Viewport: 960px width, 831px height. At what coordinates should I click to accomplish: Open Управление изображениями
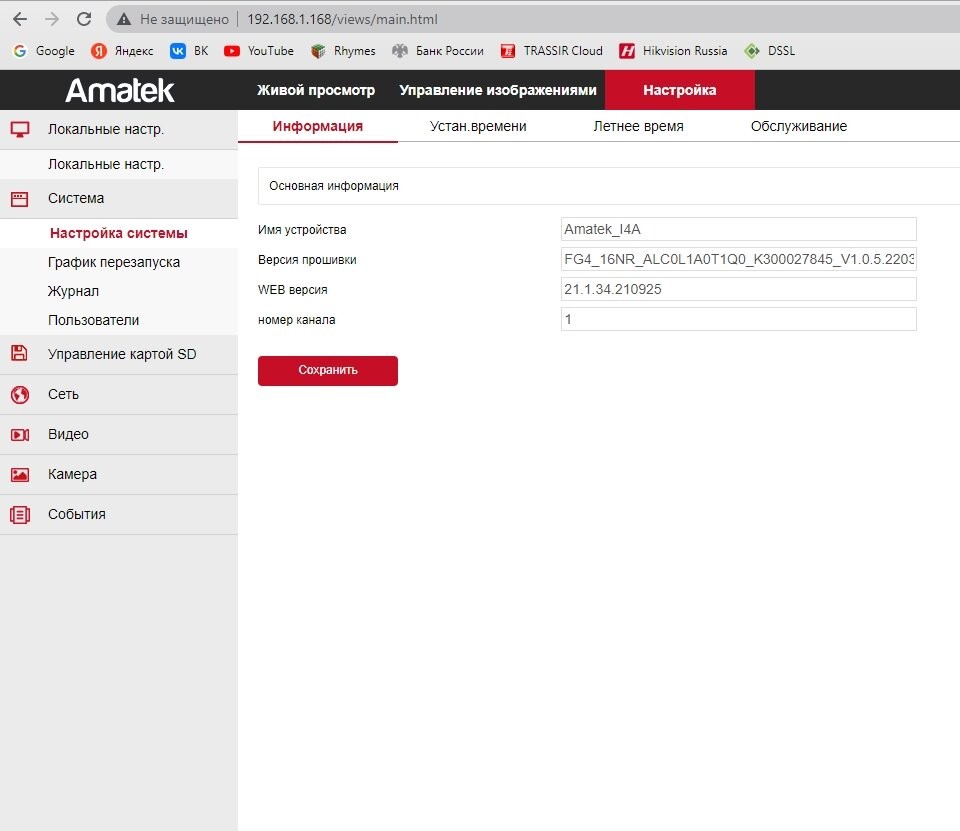[x=498, y=90]
